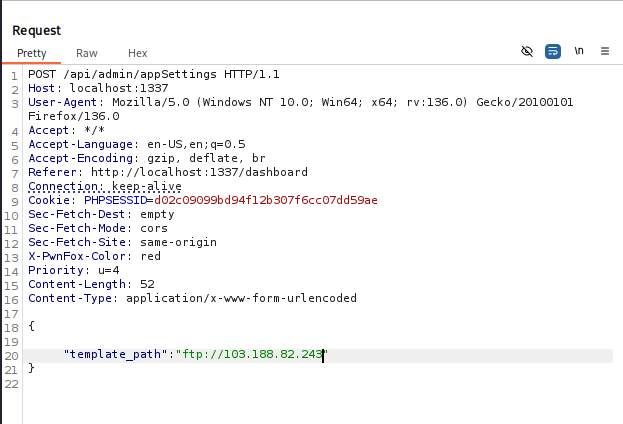Click the Content-Type application/x-www-form-urlencoded value
Screen dimensions: 623x424
tap(241, 298)
